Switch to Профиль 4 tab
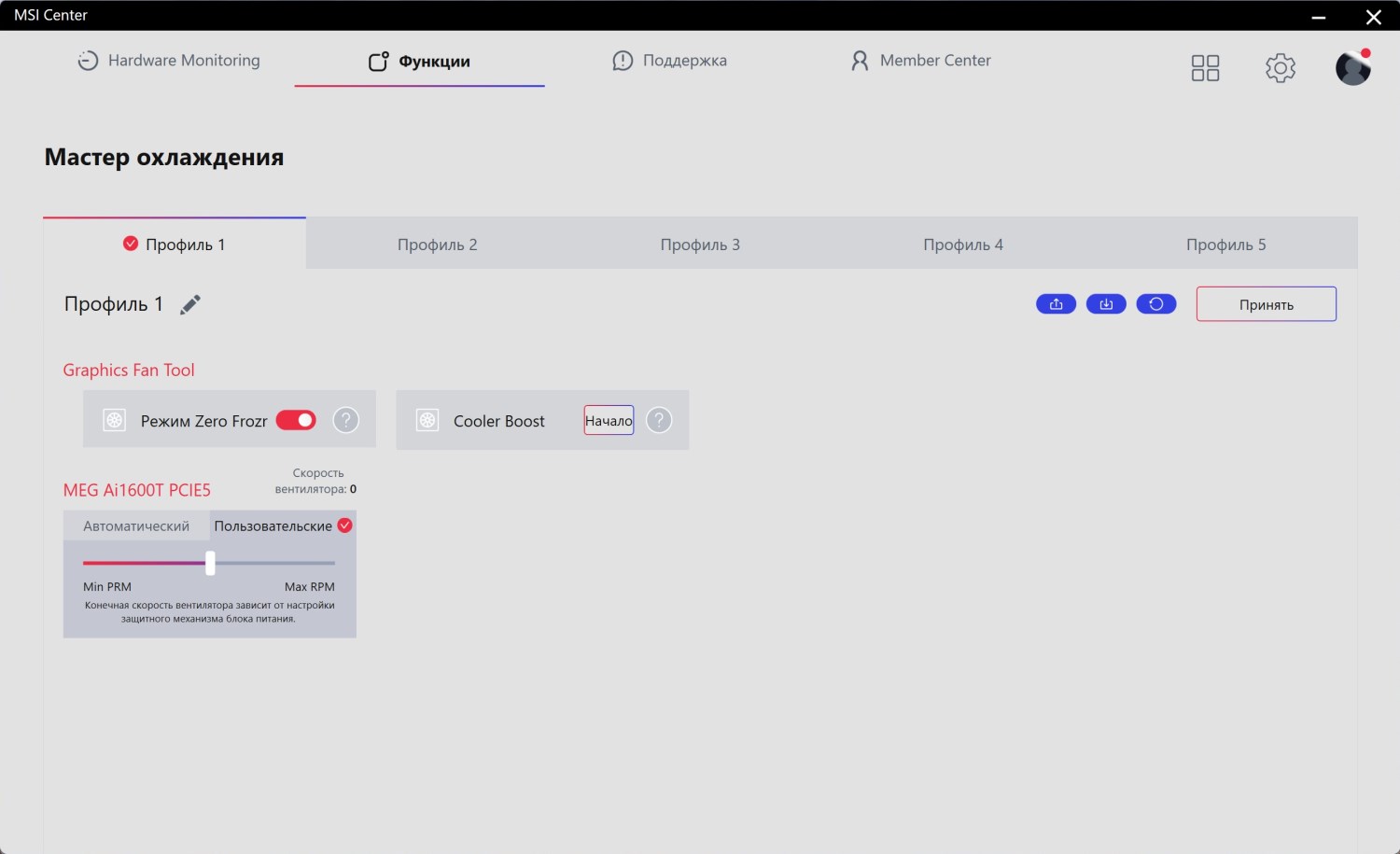Viewport: 1400px width, 854px height. point(962,245)
